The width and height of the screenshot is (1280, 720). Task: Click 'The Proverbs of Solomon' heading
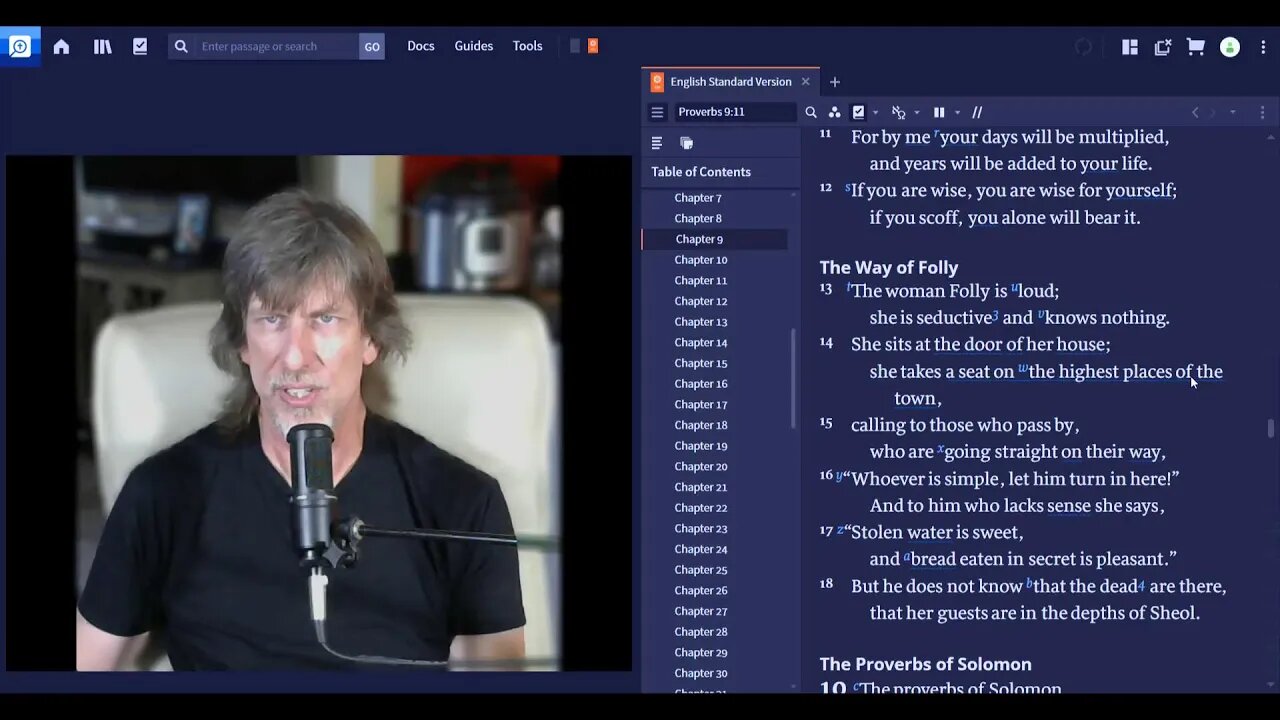point(925,664)
